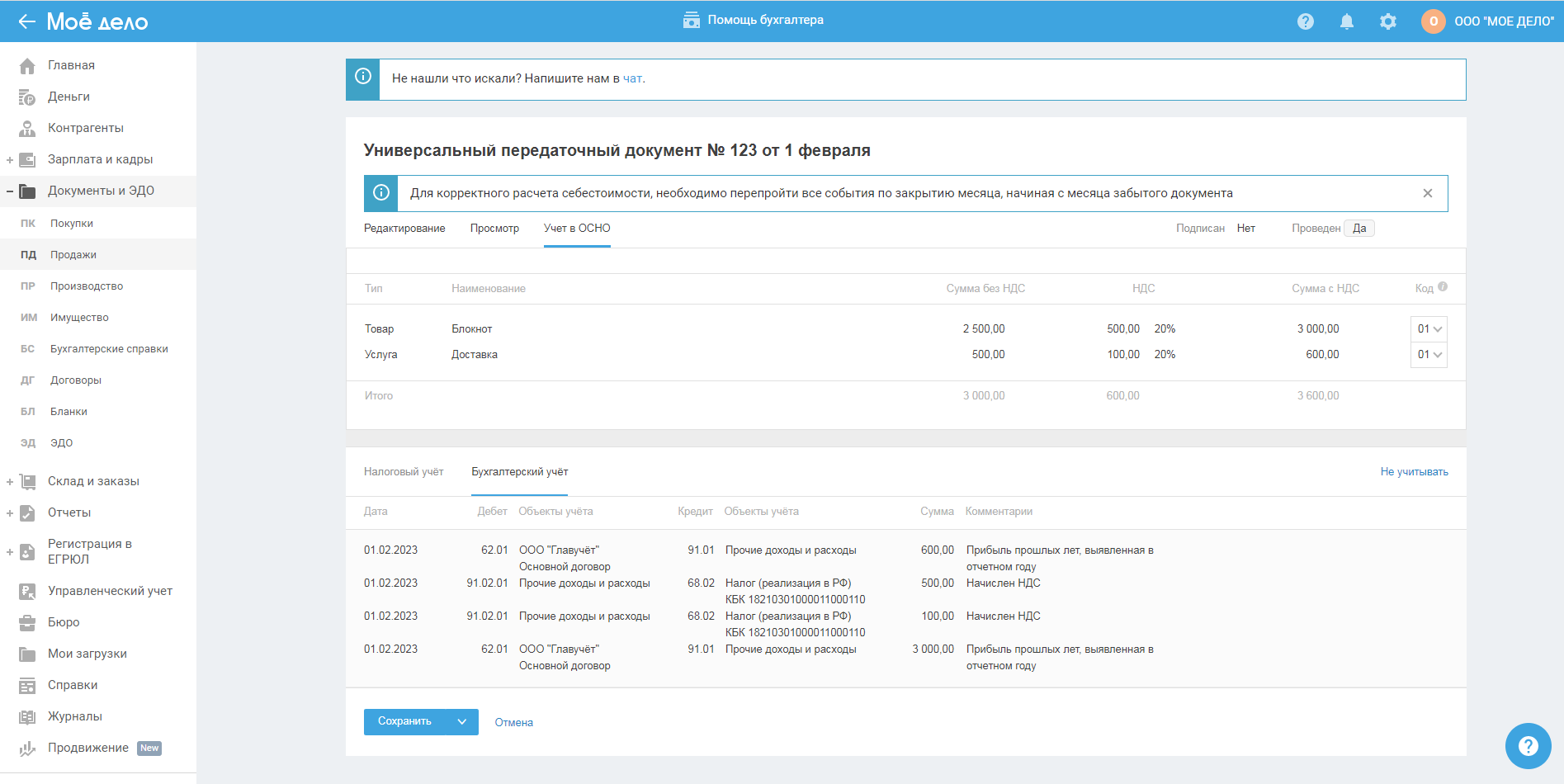
Task: Expand the Склад и заказы section
Action: pos(10,482)
